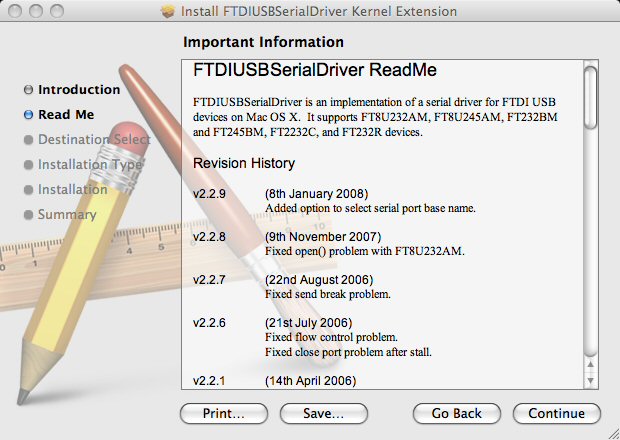Click the 'v2.2.1' version entry
Viewport: 620px width, 440px height.
click(x=209, y=381)
